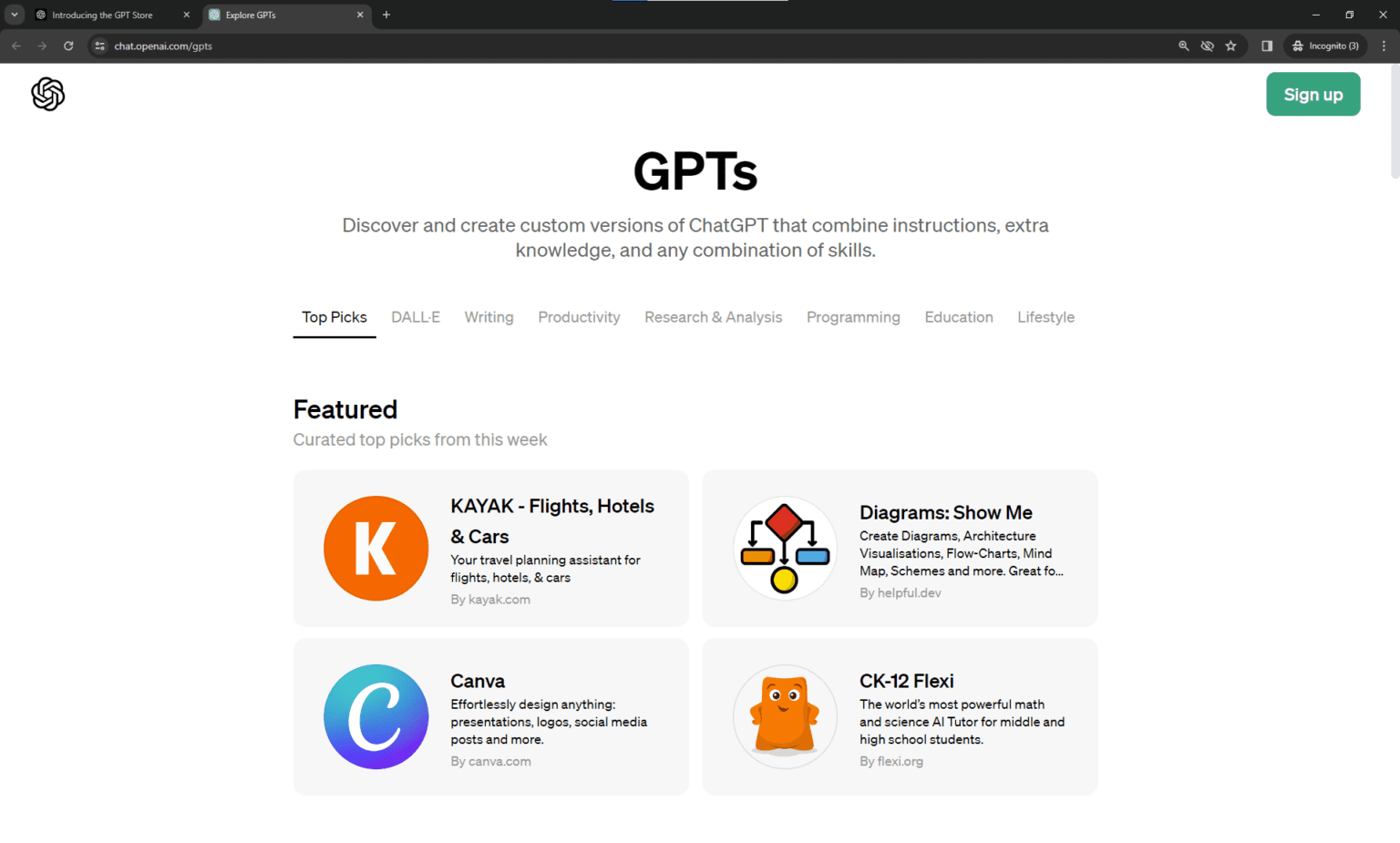Click the CK-12 Flexi mascot icon

pyautogui.click(x=785, y=716)
